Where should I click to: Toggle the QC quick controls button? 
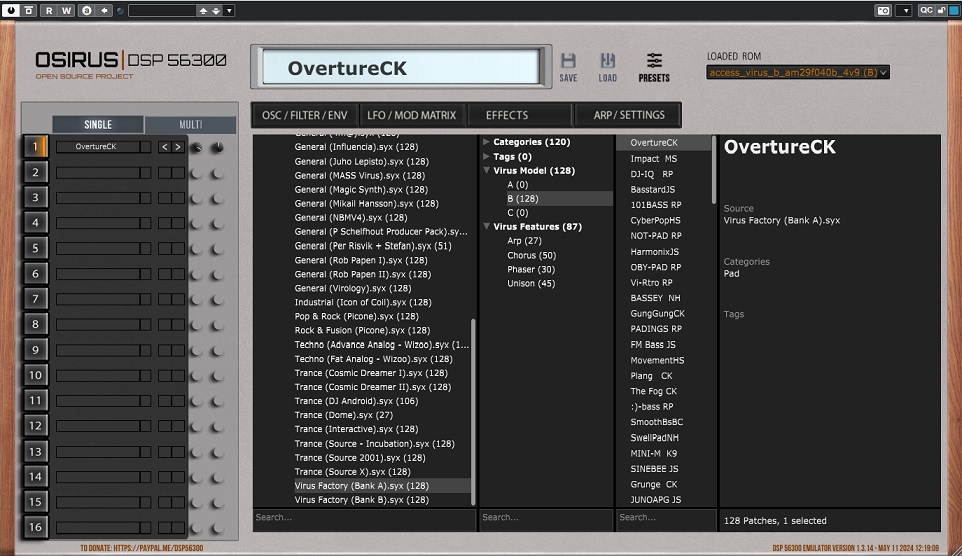[x=926, y=10]
